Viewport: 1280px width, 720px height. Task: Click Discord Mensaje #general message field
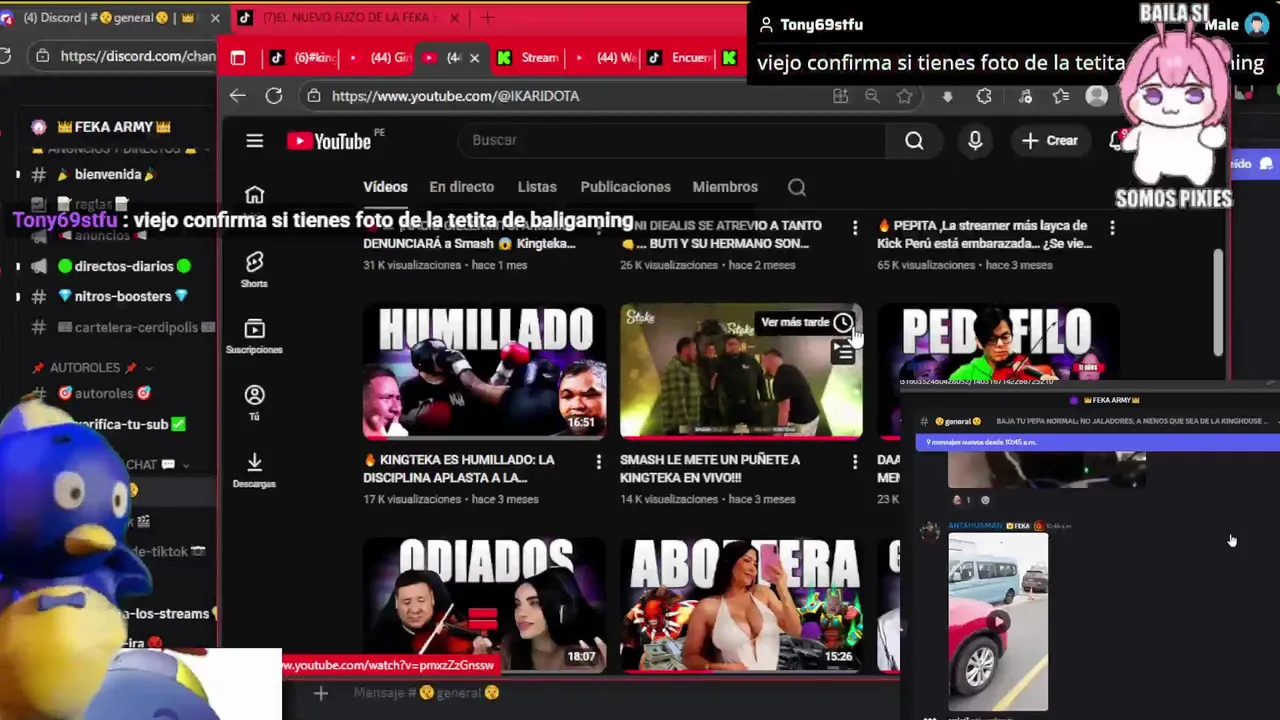pyautogui.click(x=425, y=693)
